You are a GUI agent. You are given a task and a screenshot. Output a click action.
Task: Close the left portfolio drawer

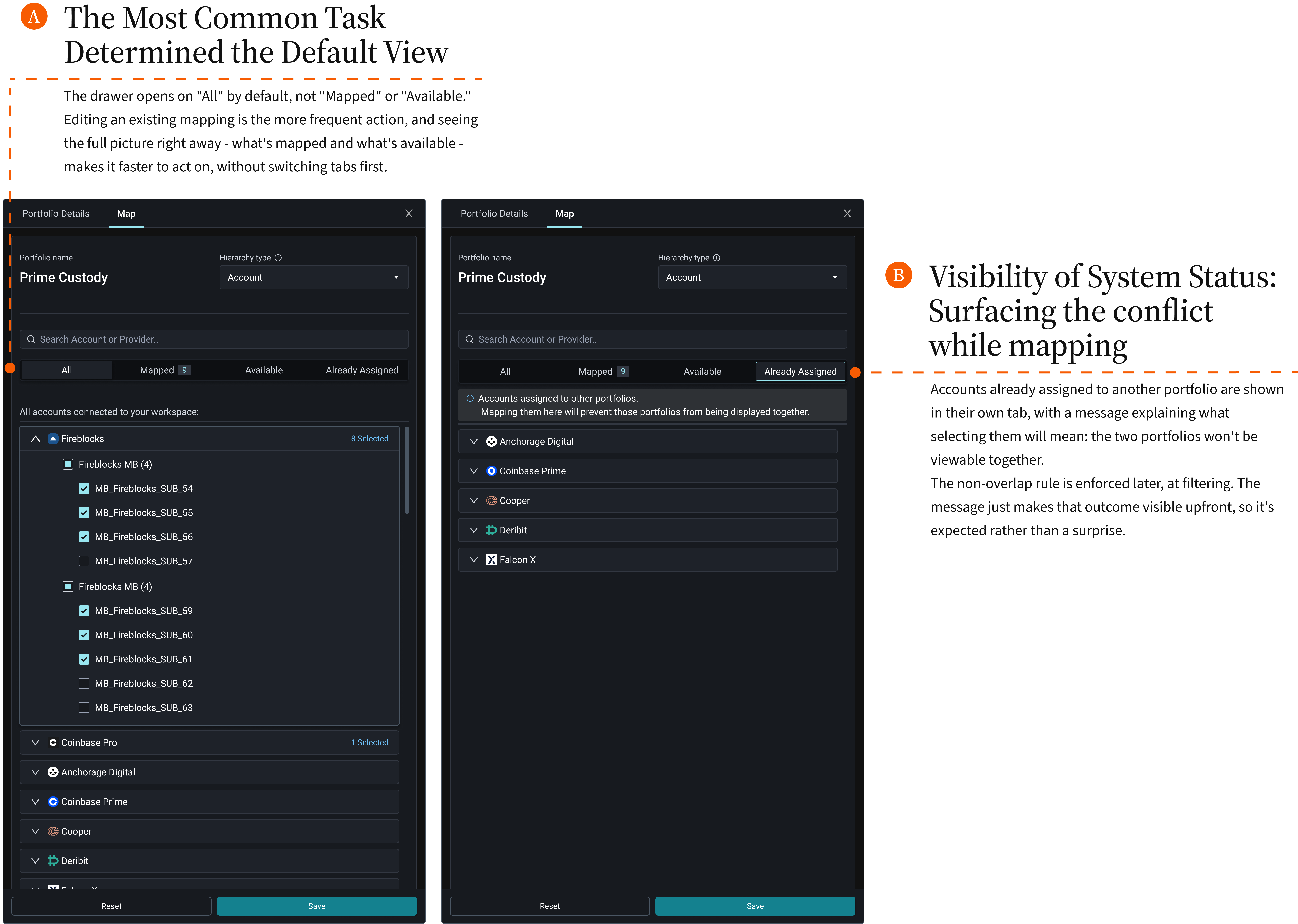coord(409,213)
